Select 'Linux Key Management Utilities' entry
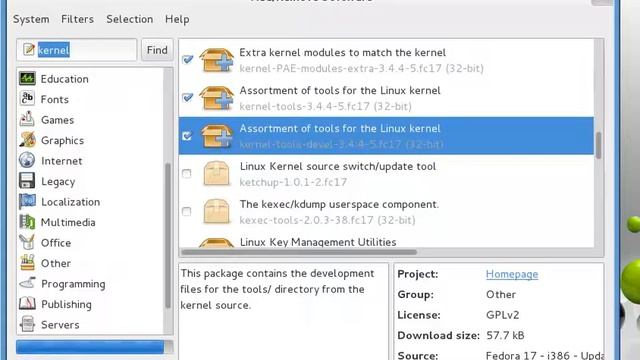Screen dimensions: 640x360 tap(318, 242)
